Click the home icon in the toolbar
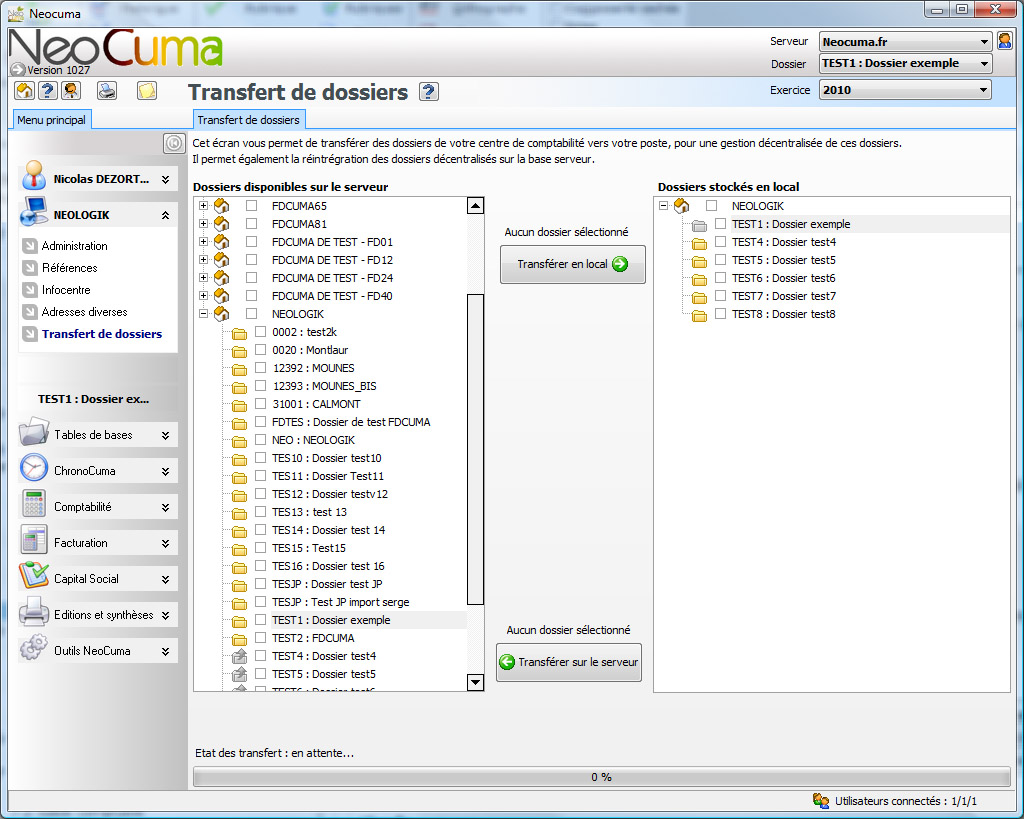 pos(25,90)
